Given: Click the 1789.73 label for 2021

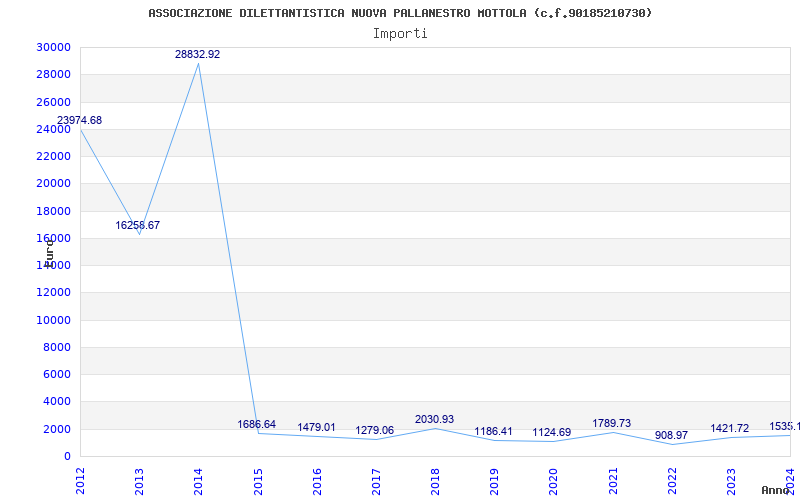Looking at the screenshot, I should (x=611, y=423).
